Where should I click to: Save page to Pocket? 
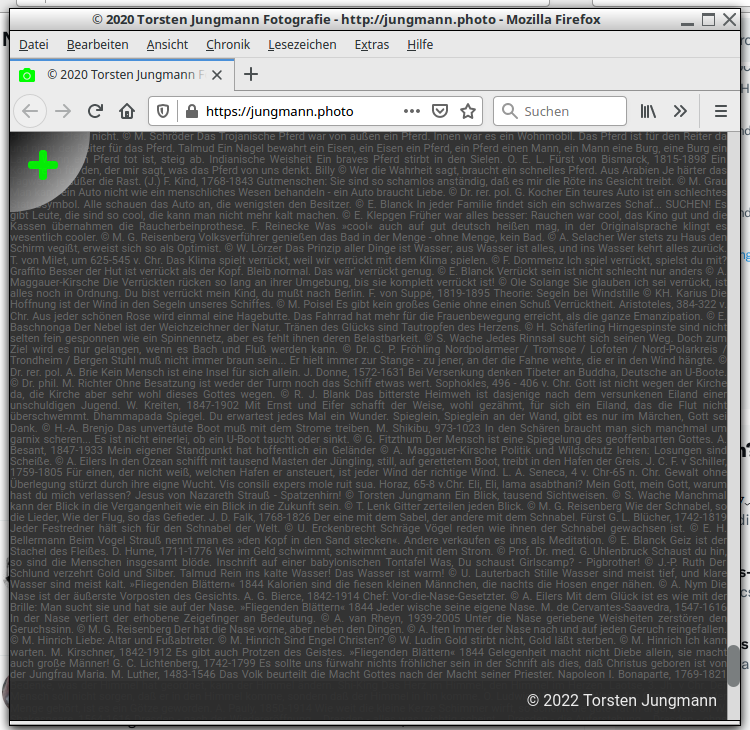[439, 111]
